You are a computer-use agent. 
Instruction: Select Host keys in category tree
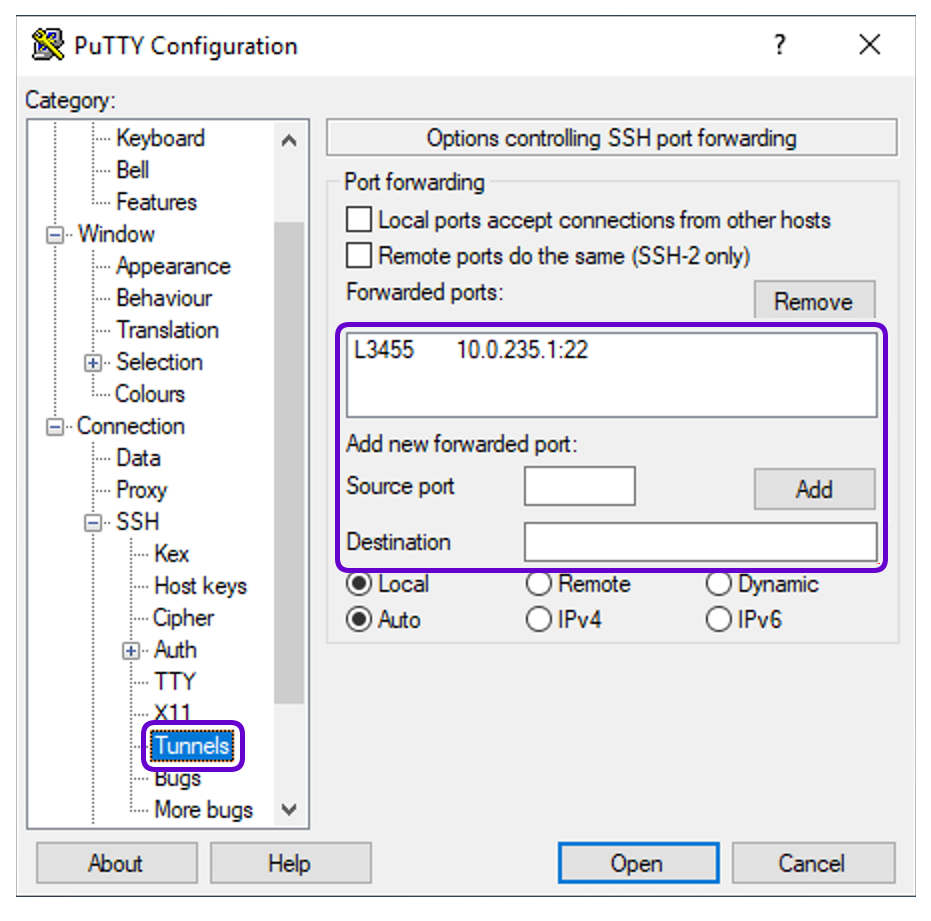[200, 586]
